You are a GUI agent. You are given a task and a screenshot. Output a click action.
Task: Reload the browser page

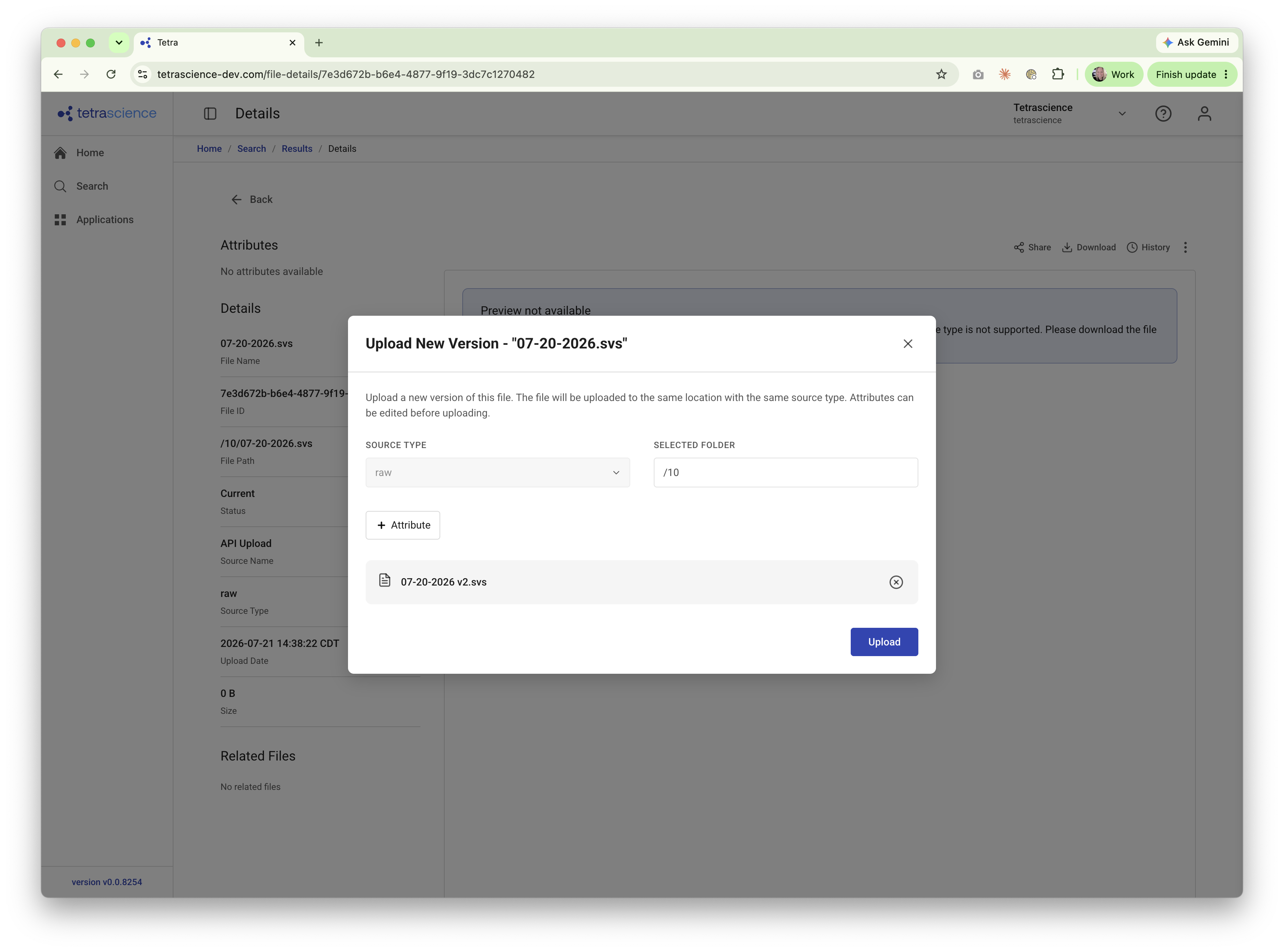(x=111, y=74)
